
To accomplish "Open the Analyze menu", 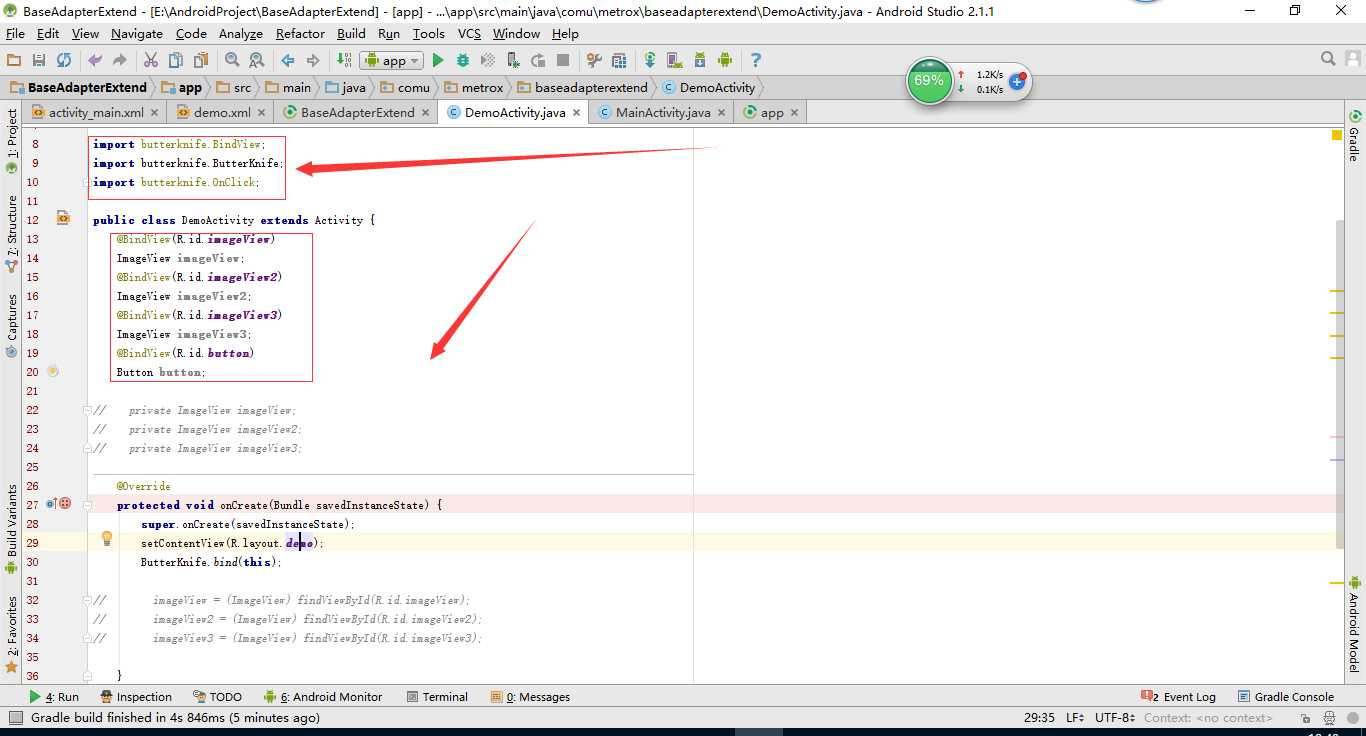I will click(240, 33).
